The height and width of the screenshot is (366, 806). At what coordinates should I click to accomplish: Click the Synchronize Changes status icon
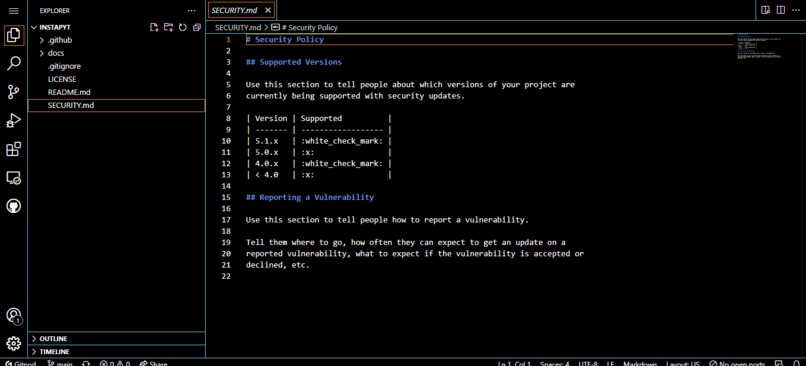[x=86, y=363]
